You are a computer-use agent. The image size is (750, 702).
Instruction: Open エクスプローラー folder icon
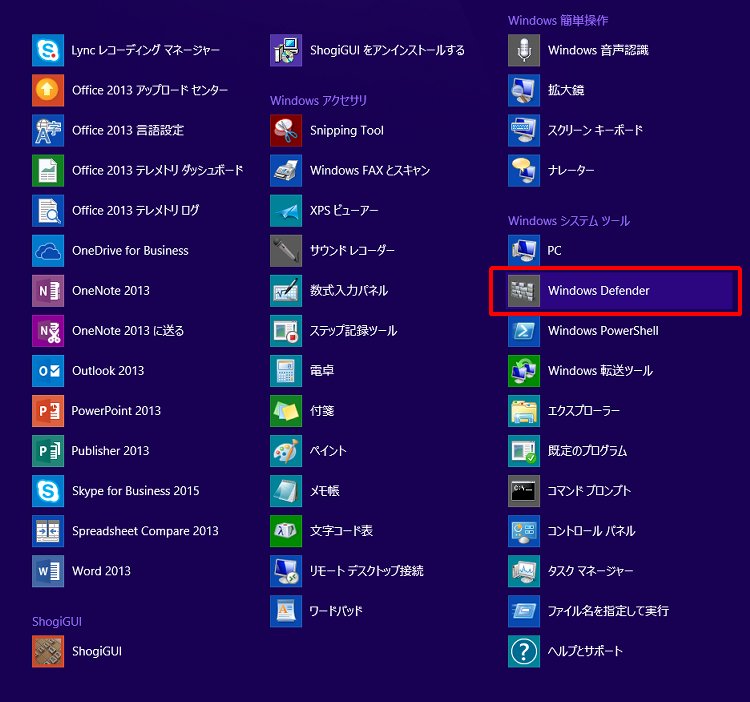[x=524, y=411]
